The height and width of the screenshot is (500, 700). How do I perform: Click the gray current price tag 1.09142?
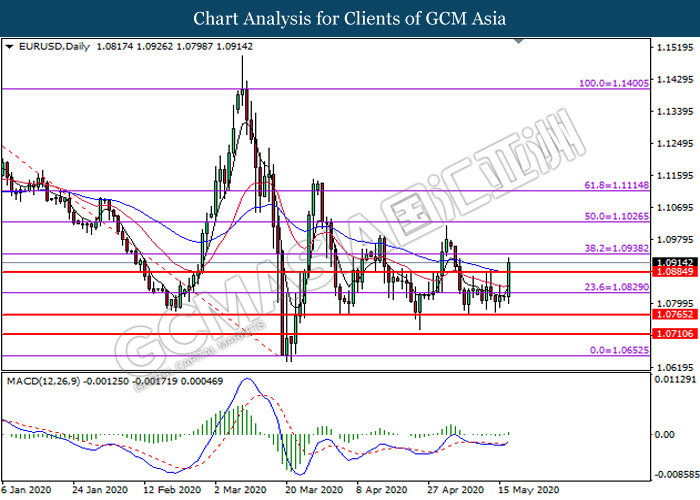(672, 262)
